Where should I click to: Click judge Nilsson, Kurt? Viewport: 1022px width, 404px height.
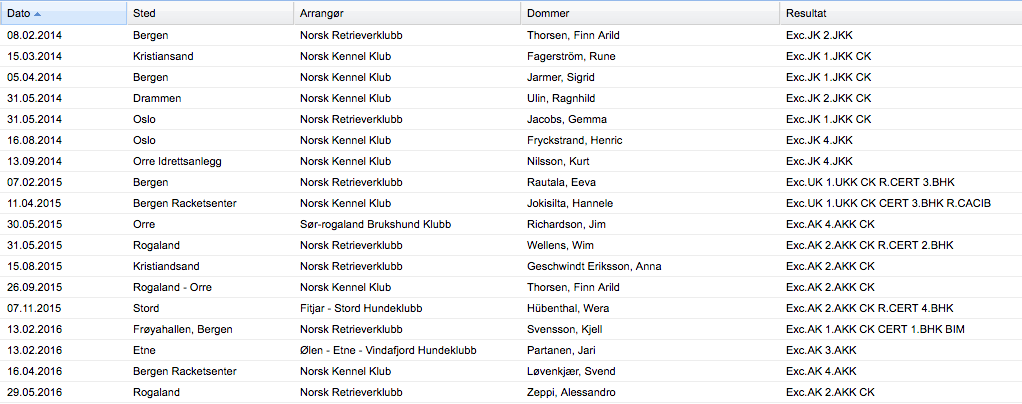point(558,162)
